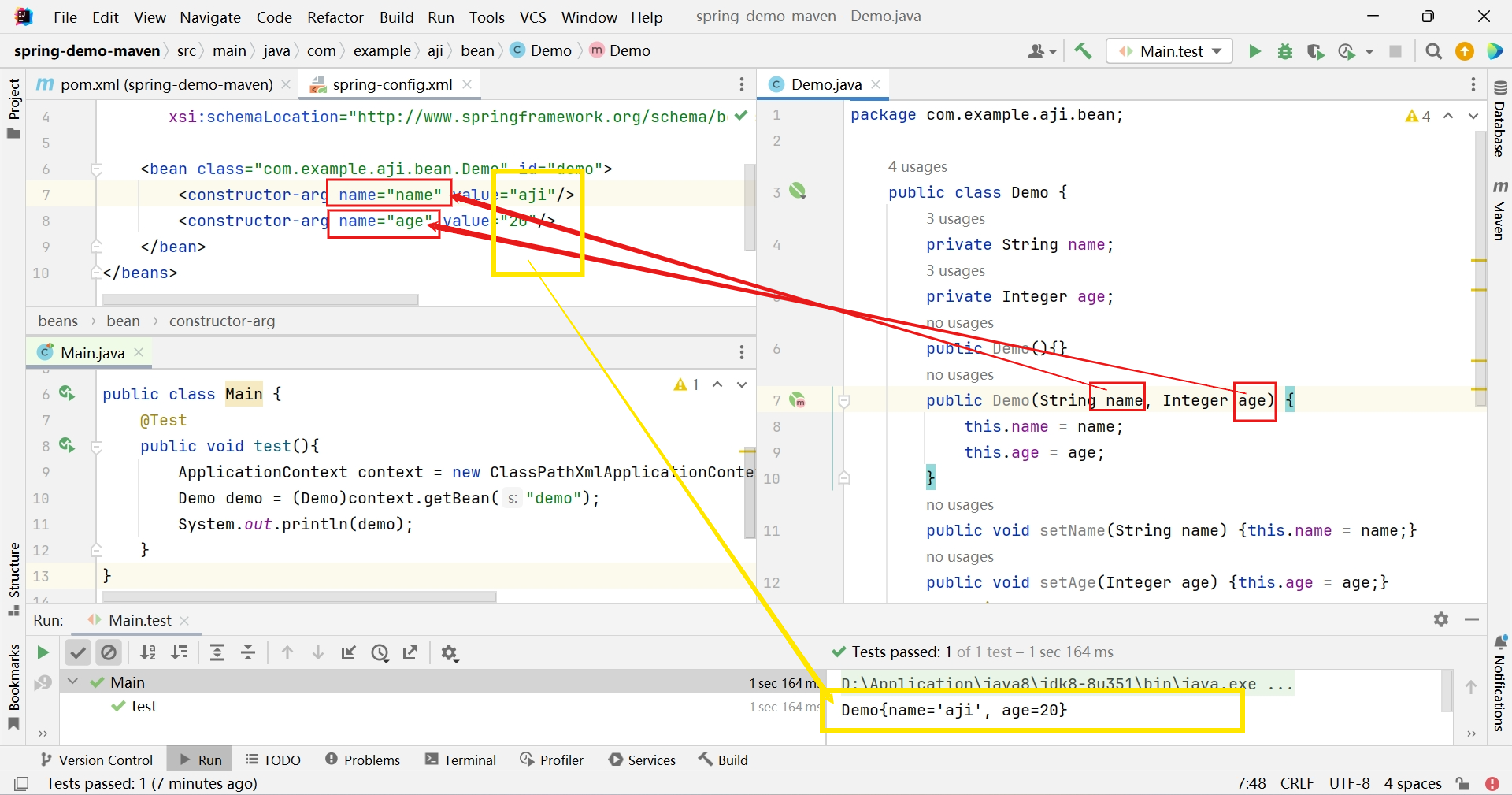The width and height of the screenshot is (1512, 795).
Task: Open user account icon in toolbar
Action: point(1041,51)
